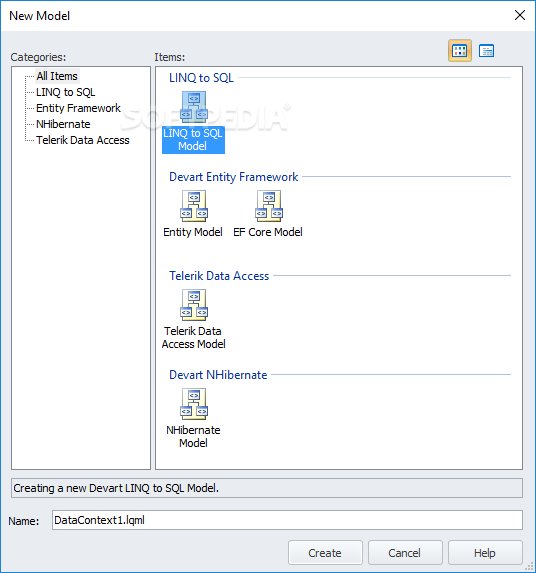Switch to large icons view

[x=460, y=50]
